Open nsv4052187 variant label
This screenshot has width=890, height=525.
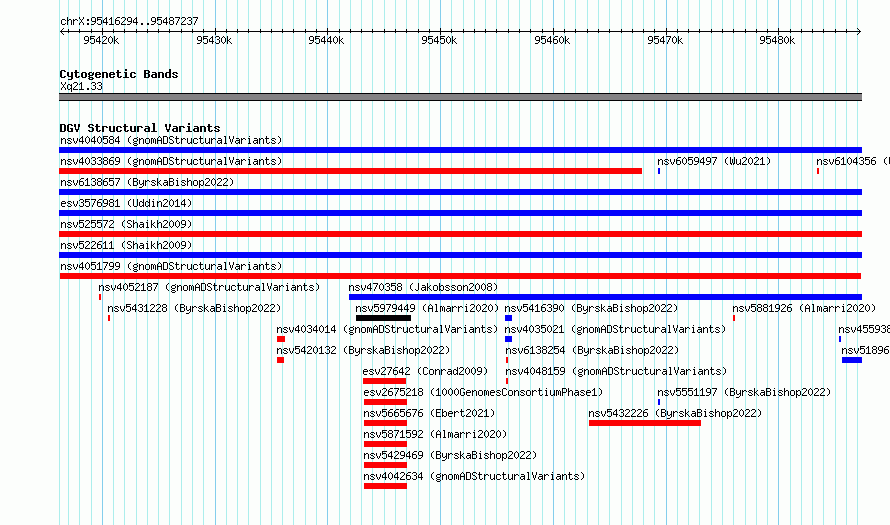tap(209, 287)
